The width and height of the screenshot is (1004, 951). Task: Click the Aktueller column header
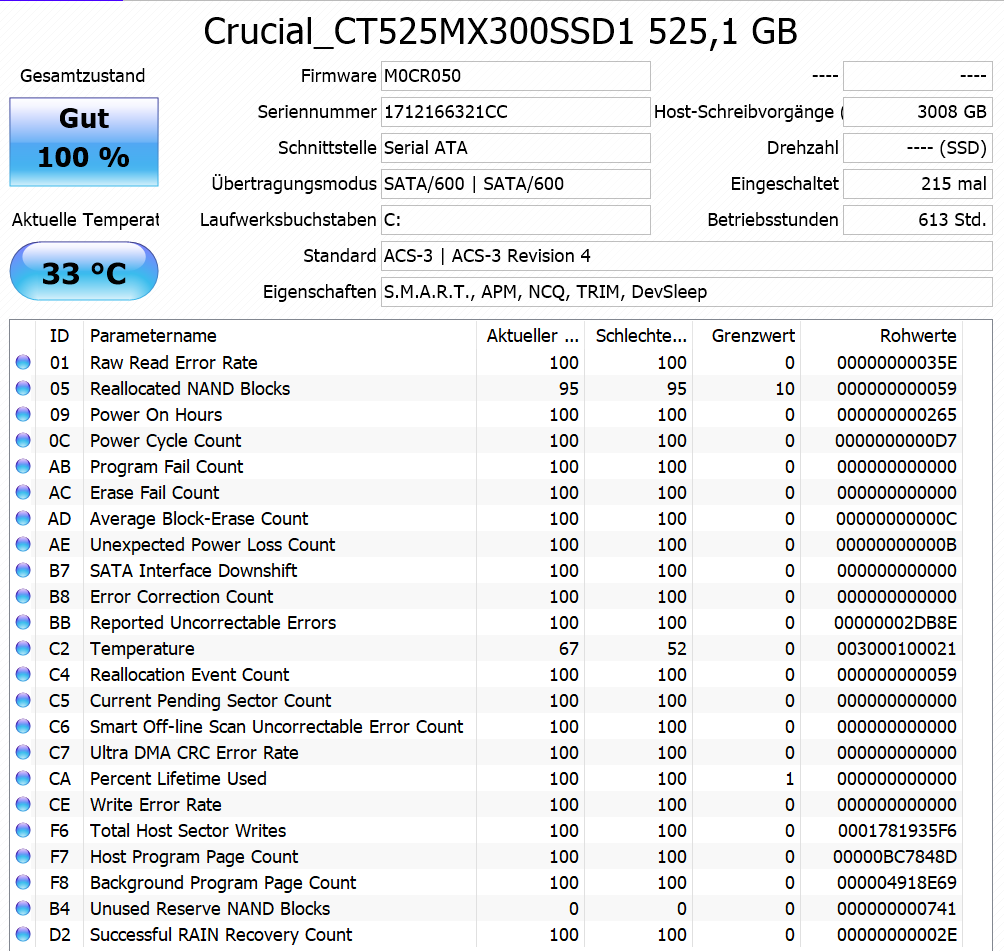click(x=532, y=336)
